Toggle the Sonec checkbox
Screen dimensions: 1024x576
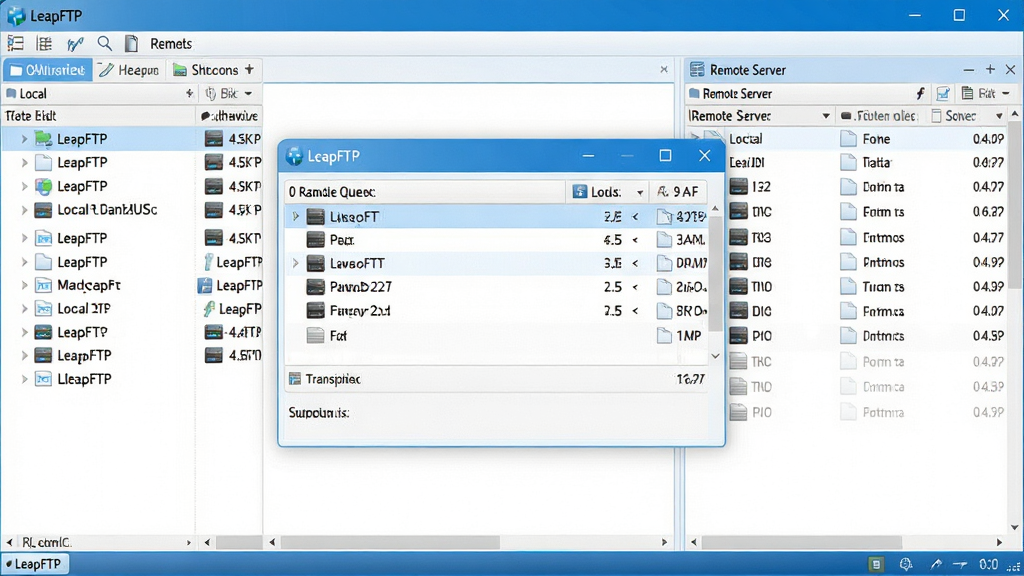tap(936, 116)
